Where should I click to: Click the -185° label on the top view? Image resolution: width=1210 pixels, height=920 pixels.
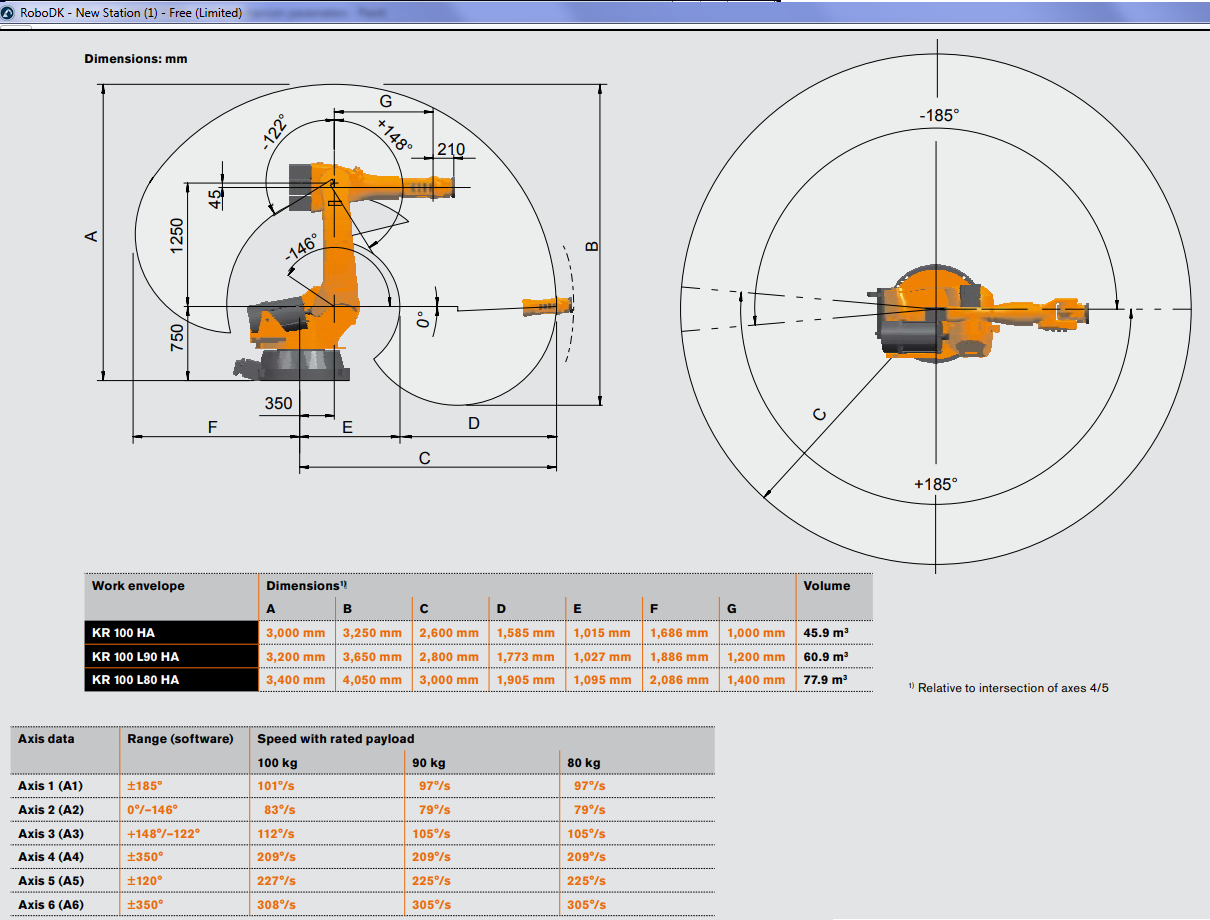(x=938, y=116)
